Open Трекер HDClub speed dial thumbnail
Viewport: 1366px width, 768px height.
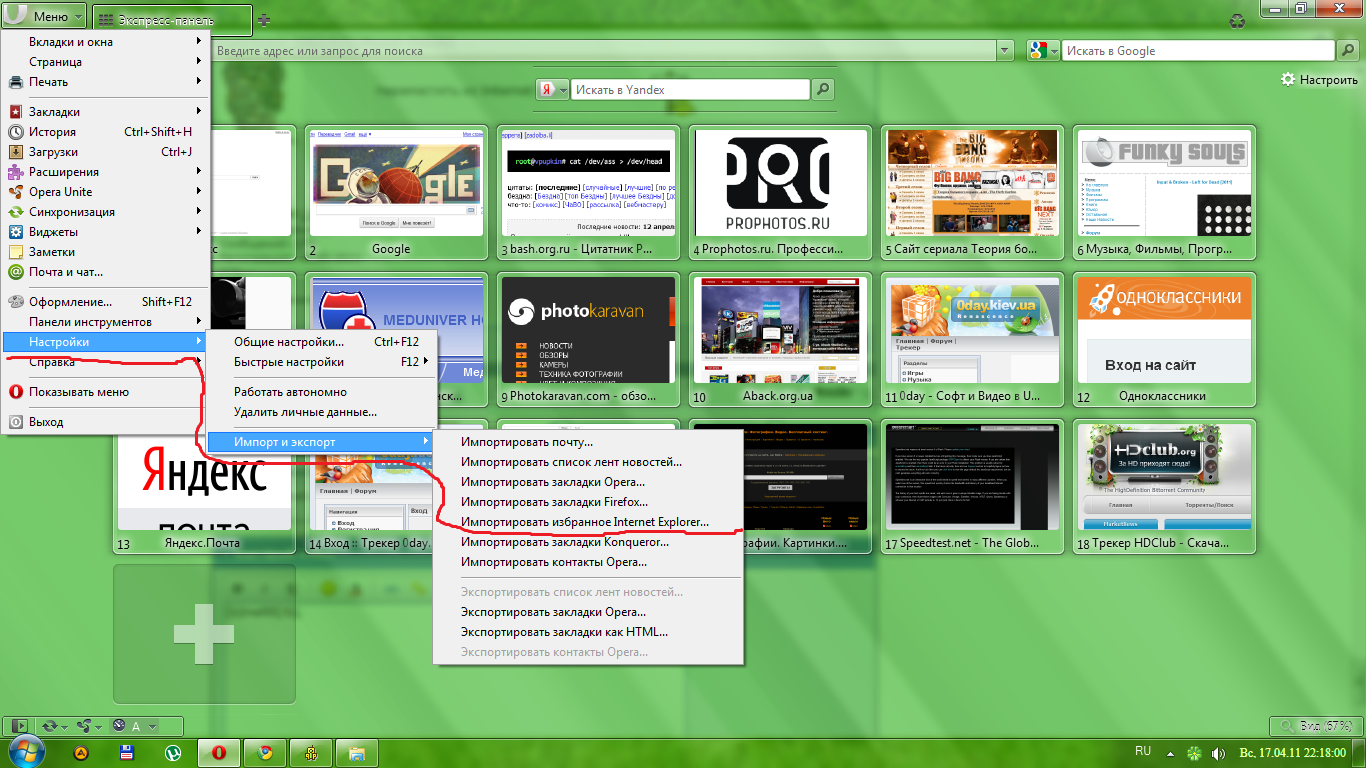(1164, 487)
